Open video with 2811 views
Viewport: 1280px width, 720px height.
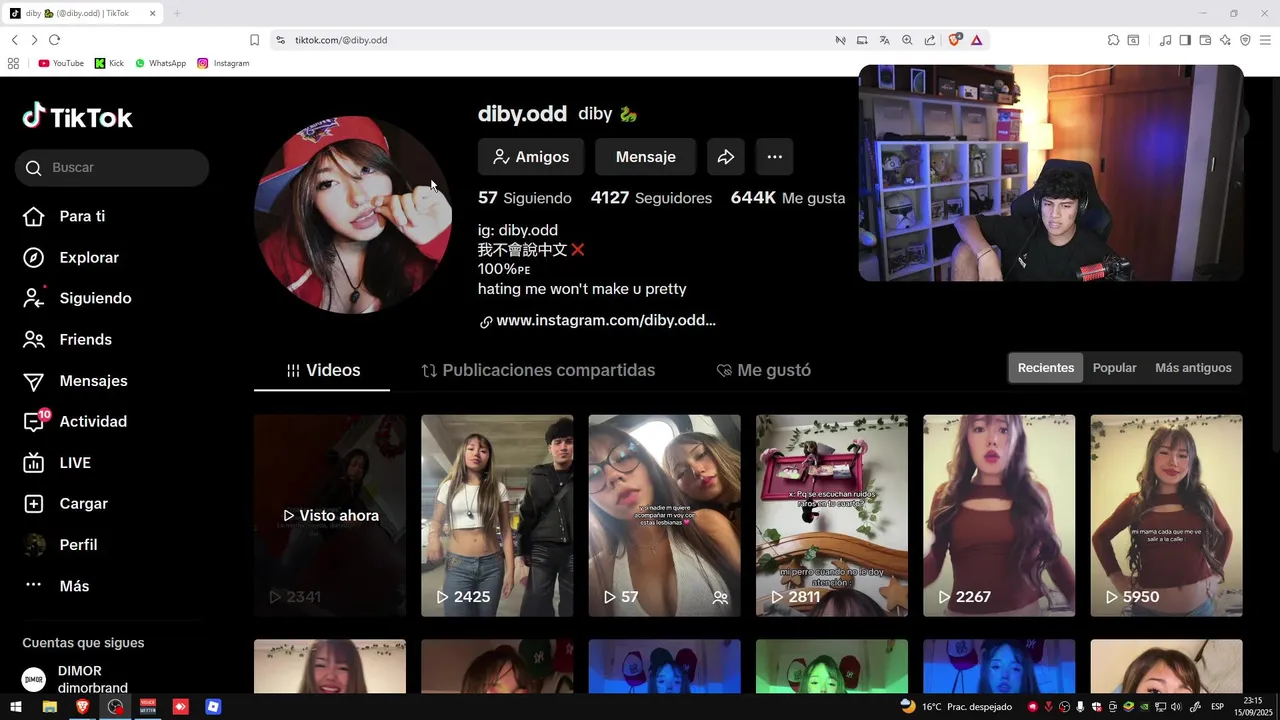point(832,516)
